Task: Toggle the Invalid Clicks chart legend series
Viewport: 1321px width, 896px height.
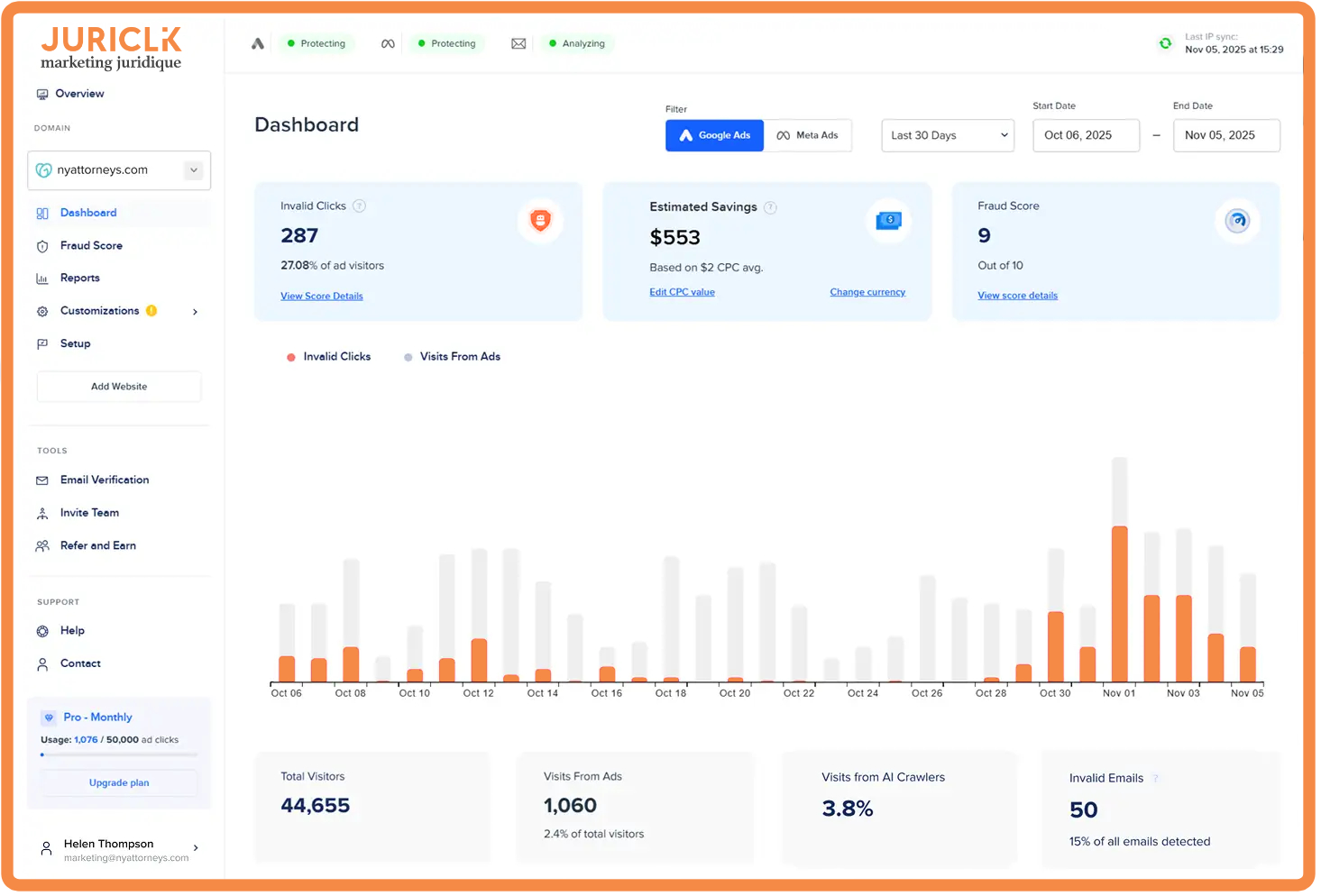Action: (x=329, y=357)
